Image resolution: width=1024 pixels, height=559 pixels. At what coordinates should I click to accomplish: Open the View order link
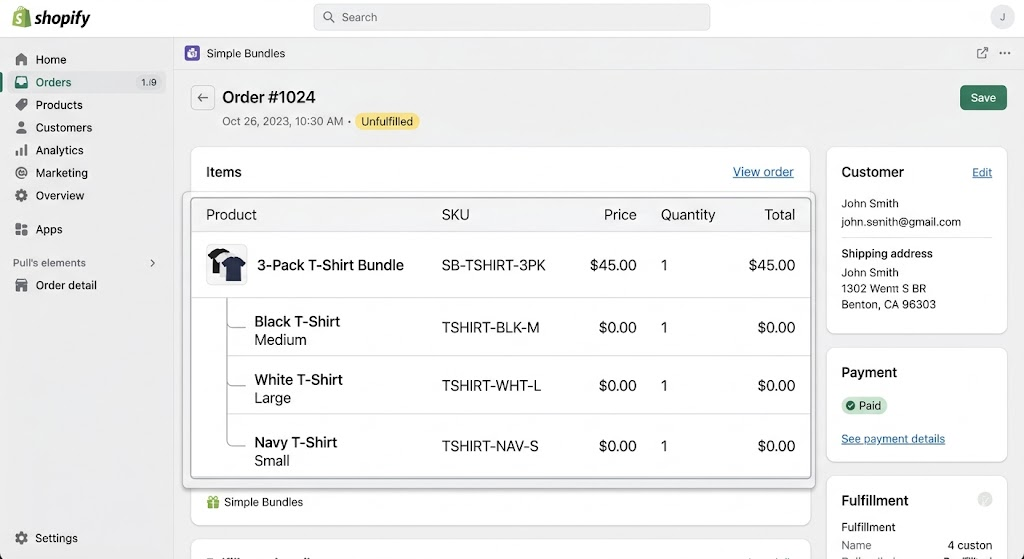763,172
